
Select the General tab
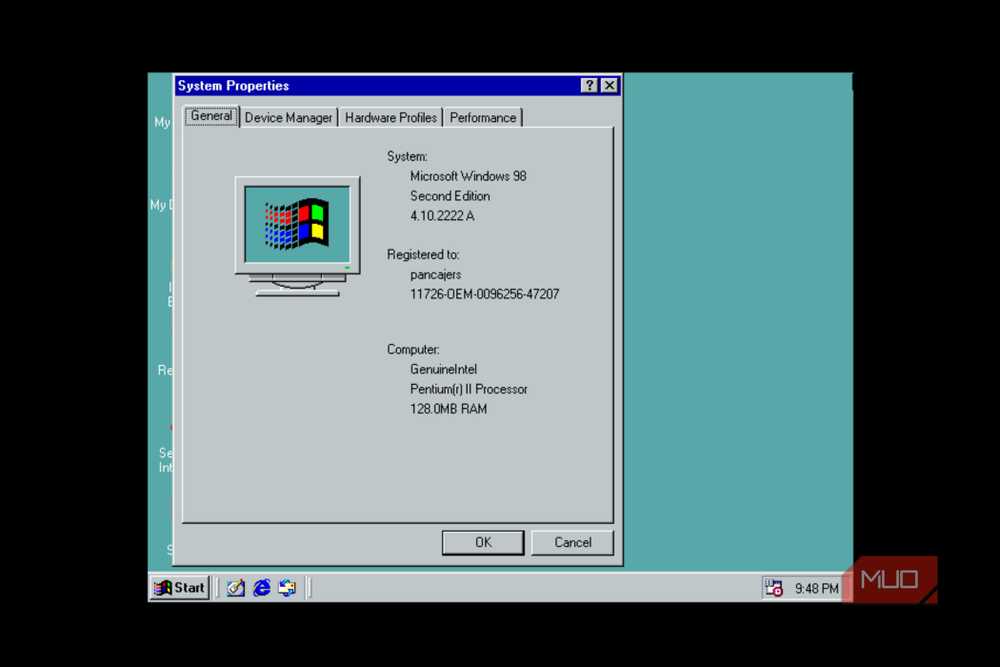pyautogui.click(x=210, y=116)
